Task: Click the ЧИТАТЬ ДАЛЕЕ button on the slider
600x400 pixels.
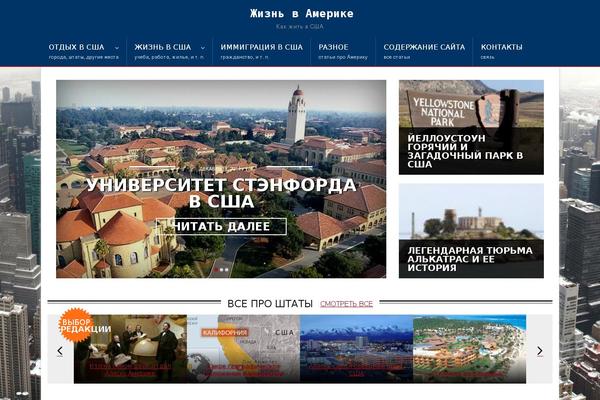Action: pos(221,226)
